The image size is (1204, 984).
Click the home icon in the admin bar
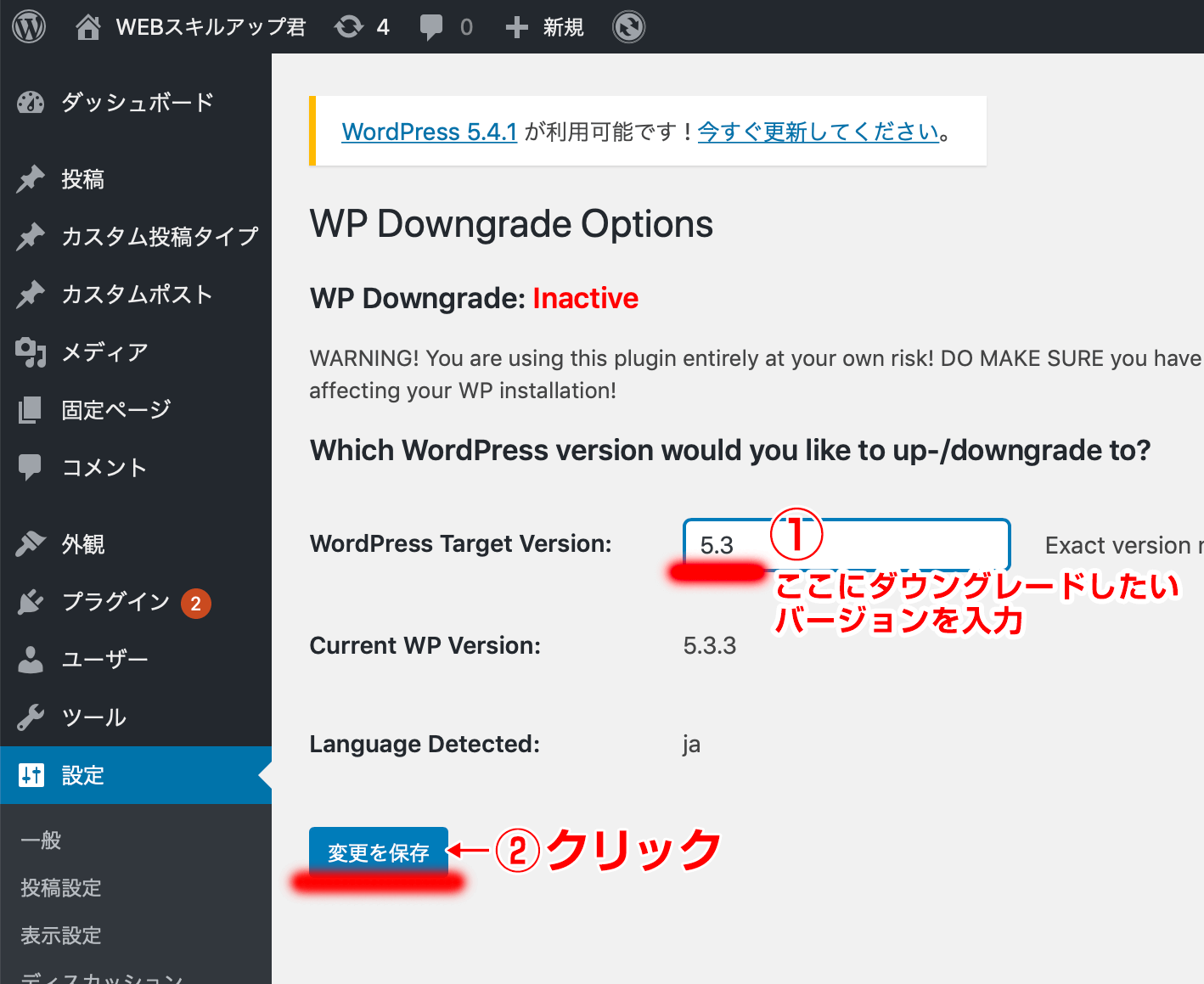click(x=87, y=27)
